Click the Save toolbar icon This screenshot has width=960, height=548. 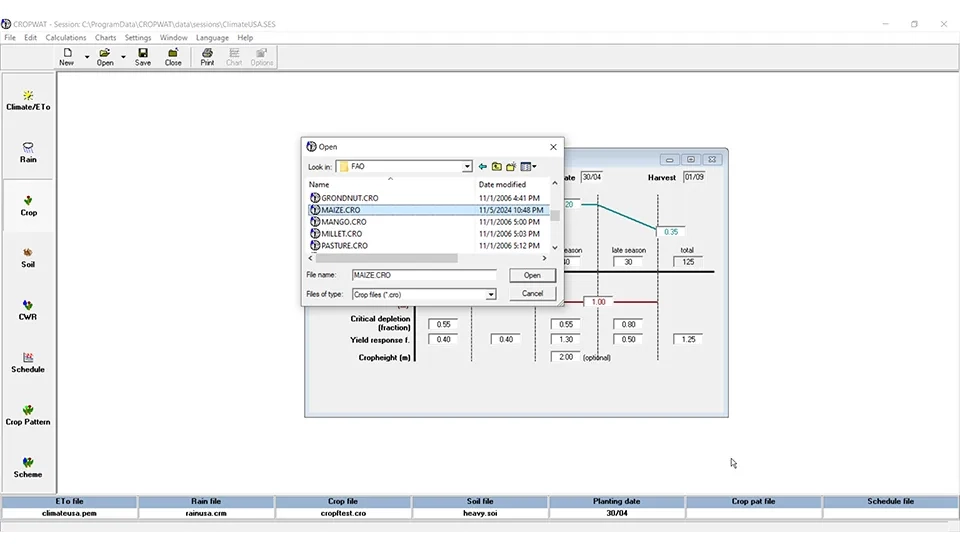[143, 56]
